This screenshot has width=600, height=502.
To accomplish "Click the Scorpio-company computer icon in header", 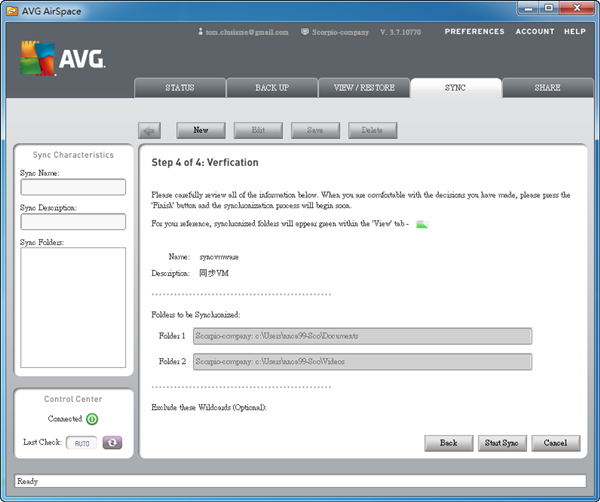I will [x=305, y=31].
